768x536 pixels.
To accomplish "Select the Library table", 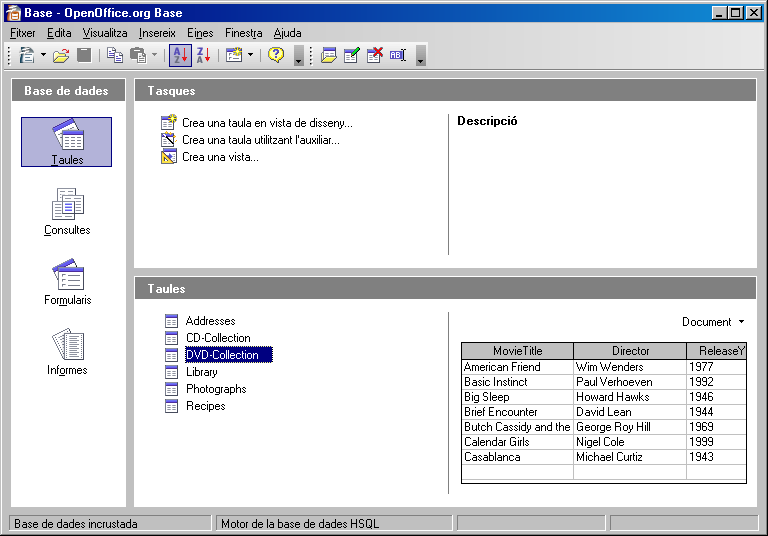I will 202,372.
